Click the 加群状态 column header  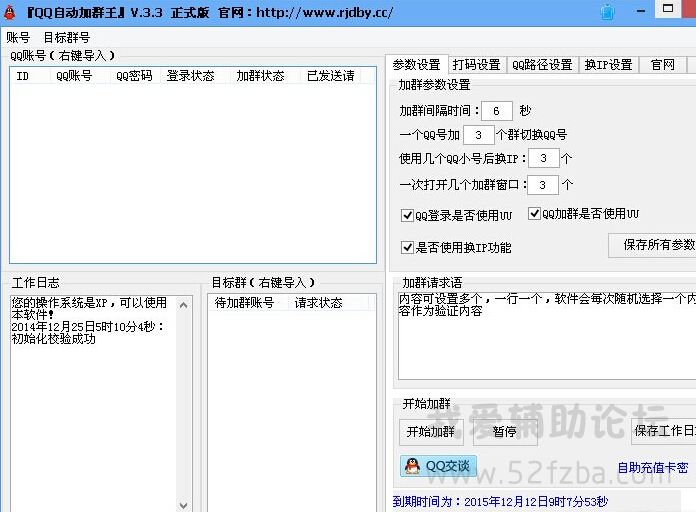pos(265,76)
